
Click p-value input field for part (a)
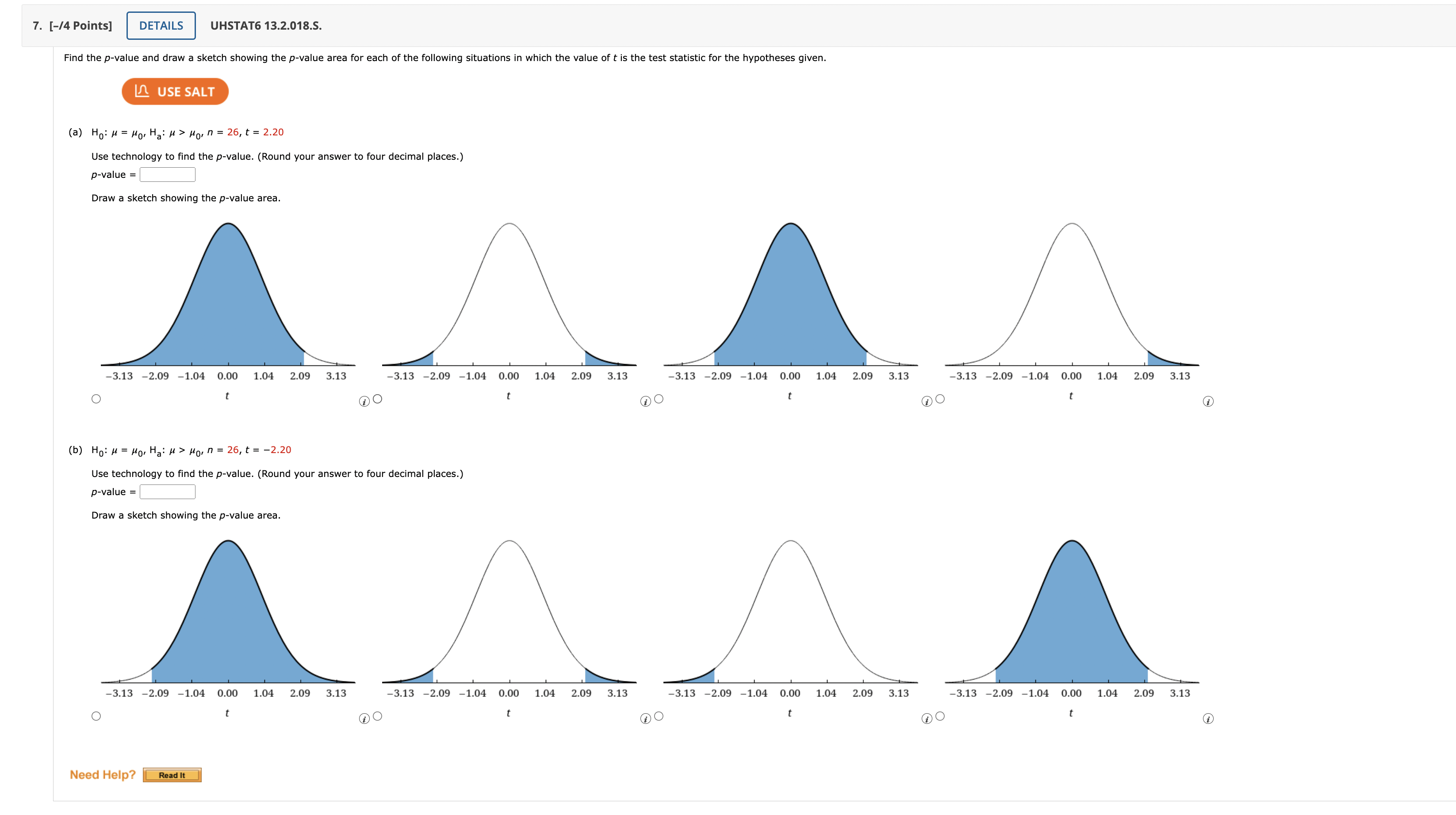[x=167, y=175]
